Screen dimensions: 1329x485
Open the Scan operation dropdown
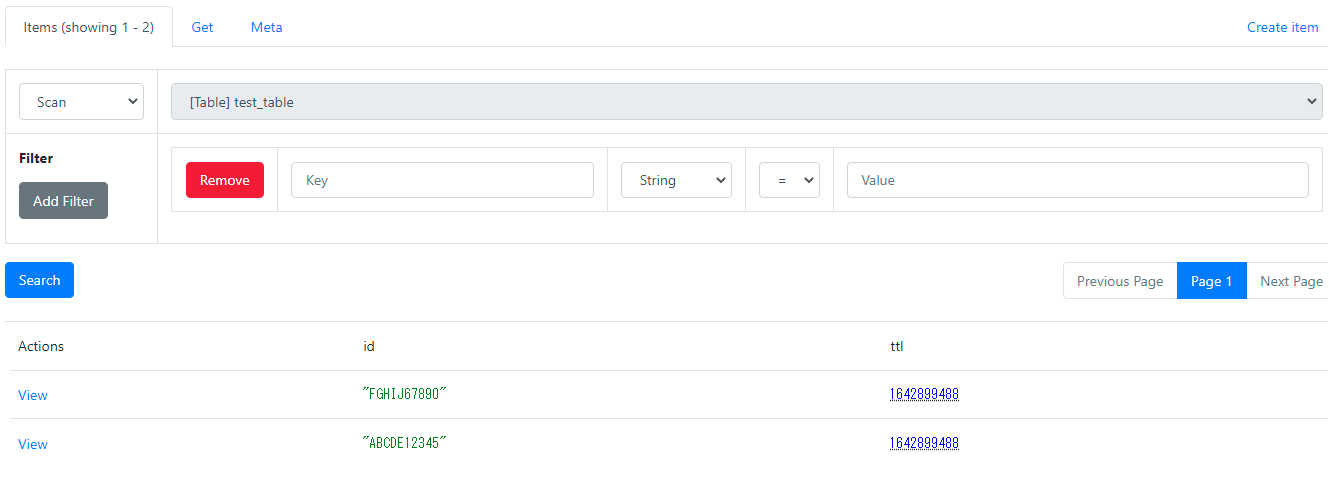tap(81, 102)
